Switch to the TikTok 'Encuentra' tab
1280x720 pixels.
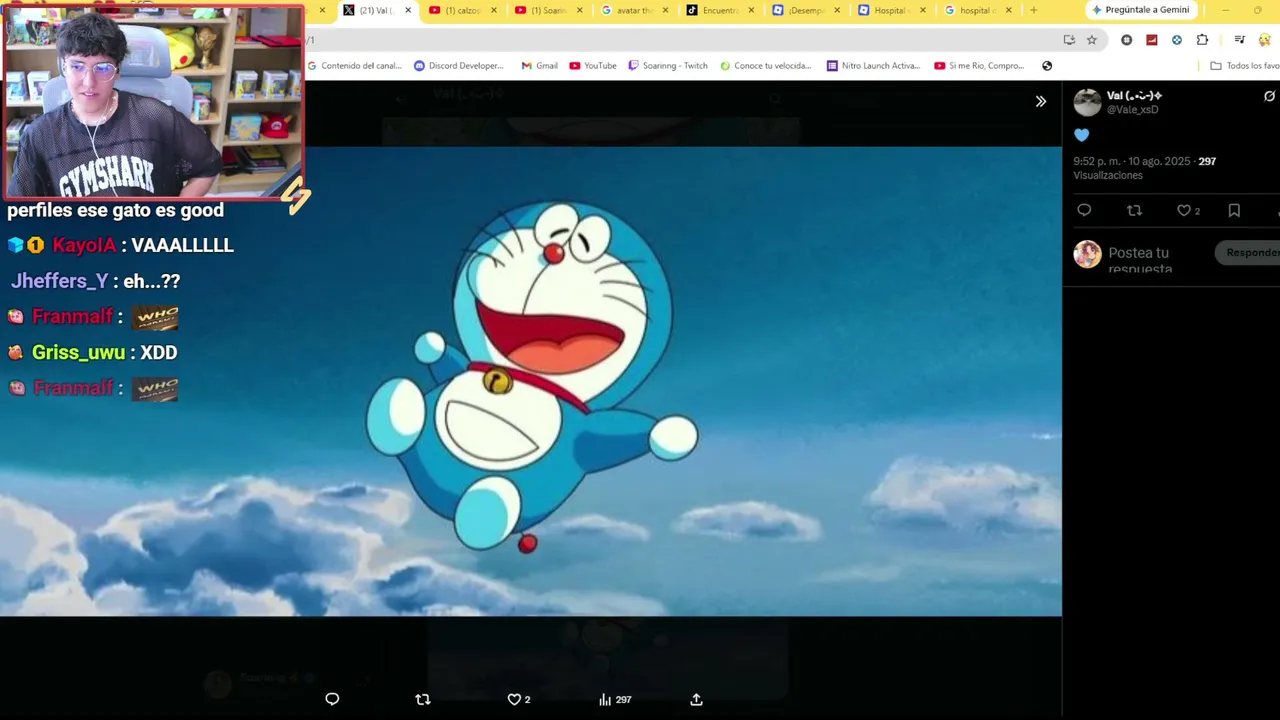(x=720, y=10)
